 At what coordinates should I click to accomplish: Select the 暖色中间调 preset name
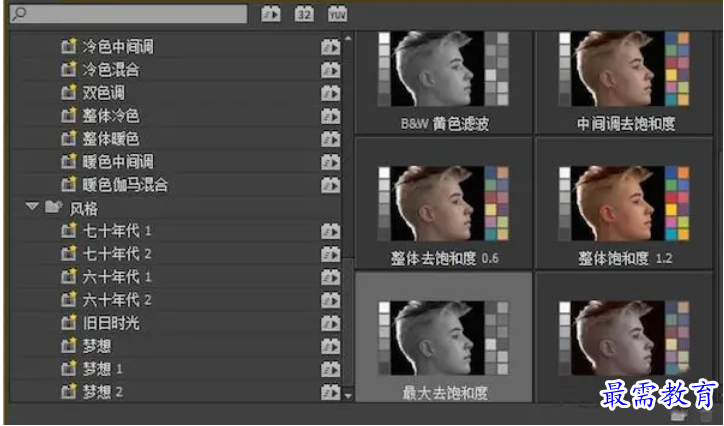pyautogui.click(x=118, y=162)
